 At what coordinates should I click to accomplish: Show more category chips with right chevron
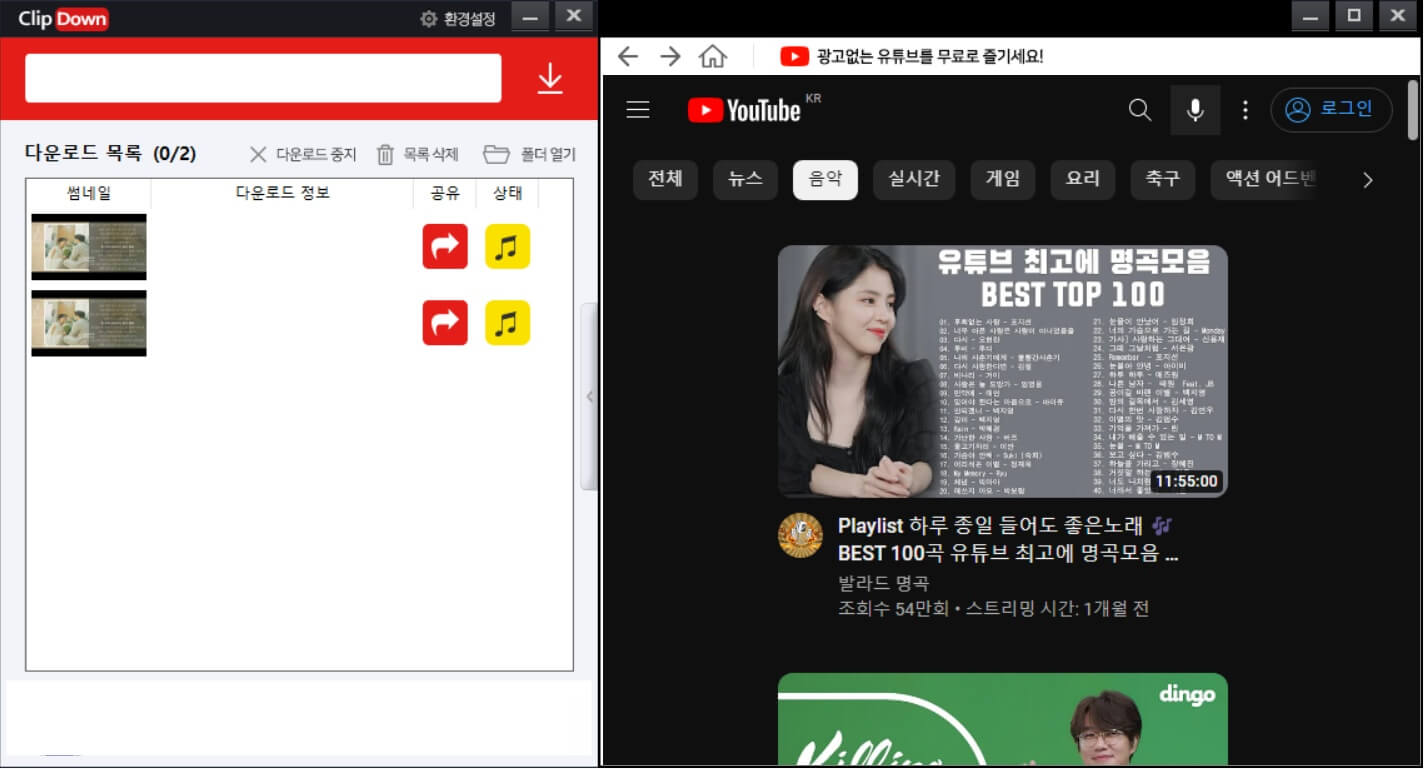(x=1368, y=180)
